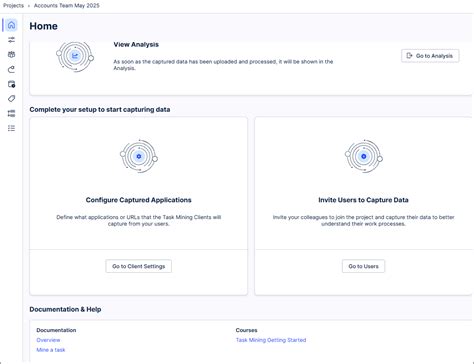
Task: Click the Configure Captured Applications gear illustration
Action: pyautogui.click(x=139, y=156)
